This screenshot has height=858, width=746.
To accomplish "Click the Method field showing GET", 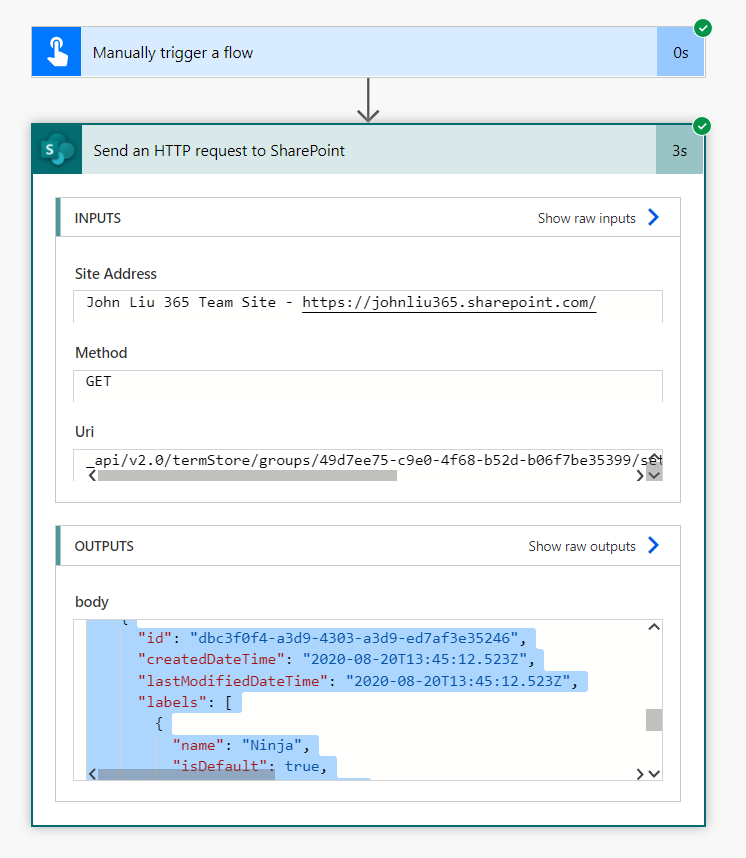I will (x=368, y=386).
